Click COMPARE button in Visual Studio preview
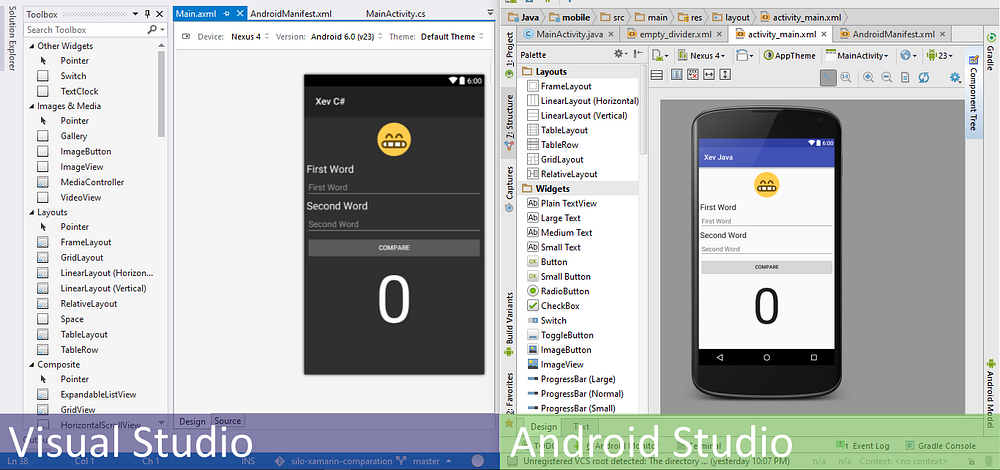This screenshot has width=1000, height=470. [393, 248]
